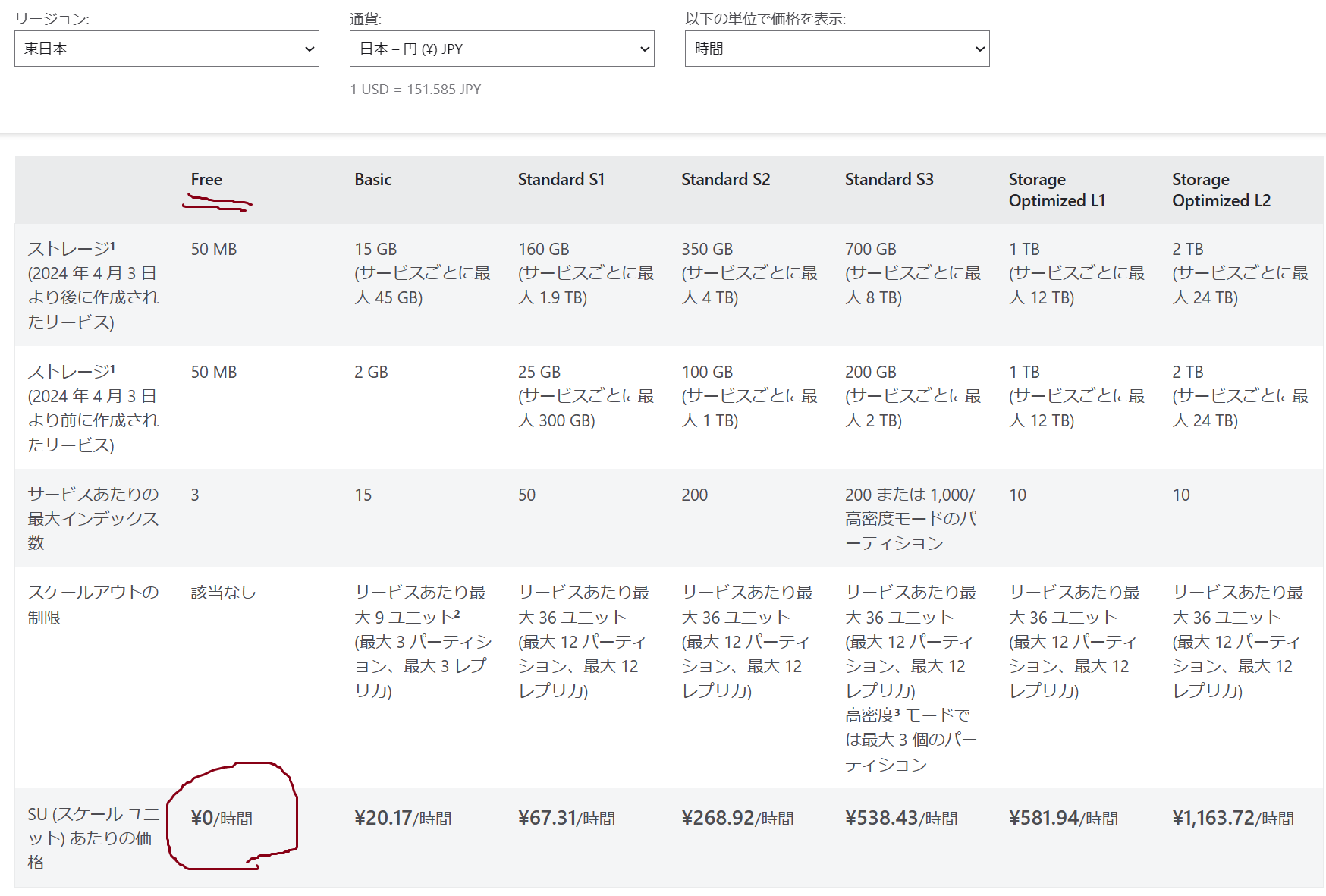Click the ¥268.92/時間 price
Screen dimensions: 1326x896
pos(737,819)
